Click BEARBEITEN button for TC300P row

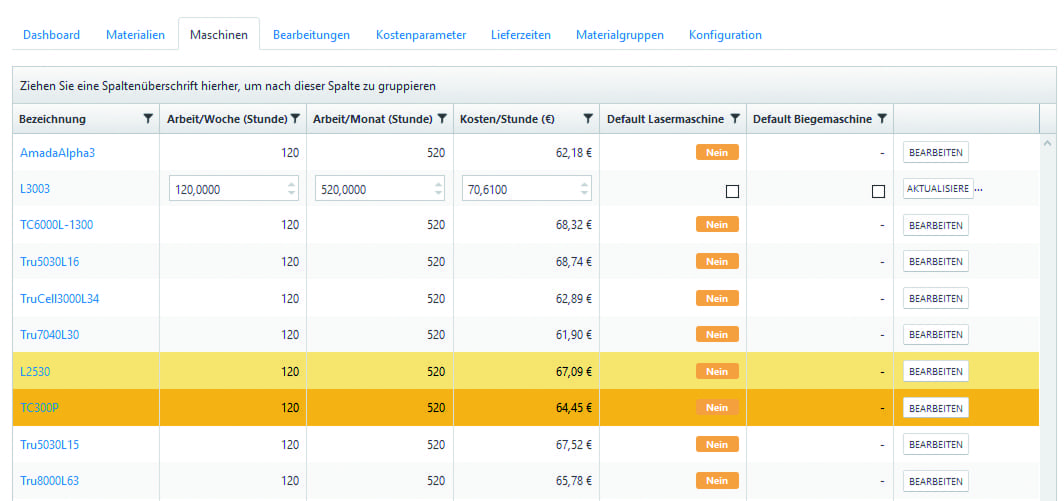tap(935, 407)
